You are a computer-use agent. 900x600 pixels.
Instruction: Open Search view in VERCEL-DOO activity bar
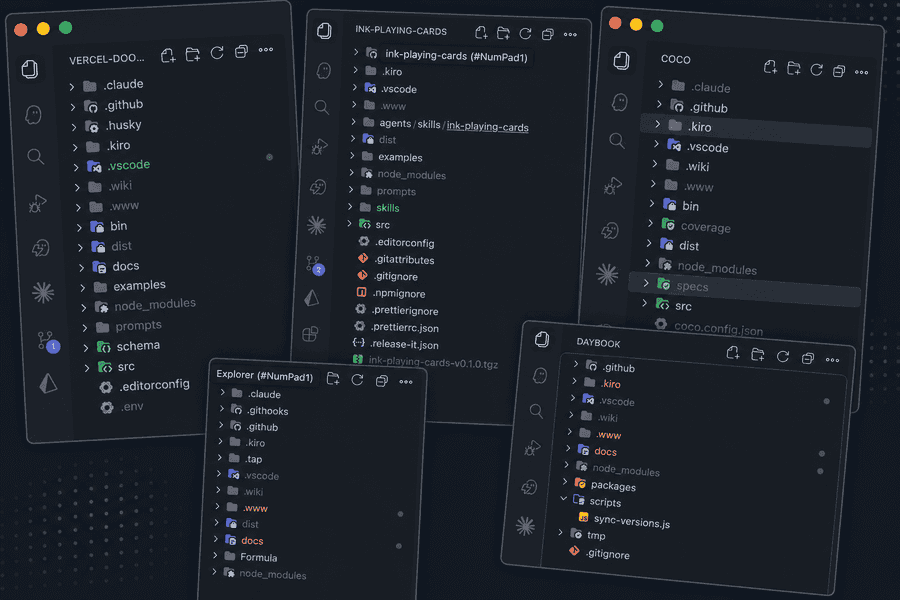[36, 156]
